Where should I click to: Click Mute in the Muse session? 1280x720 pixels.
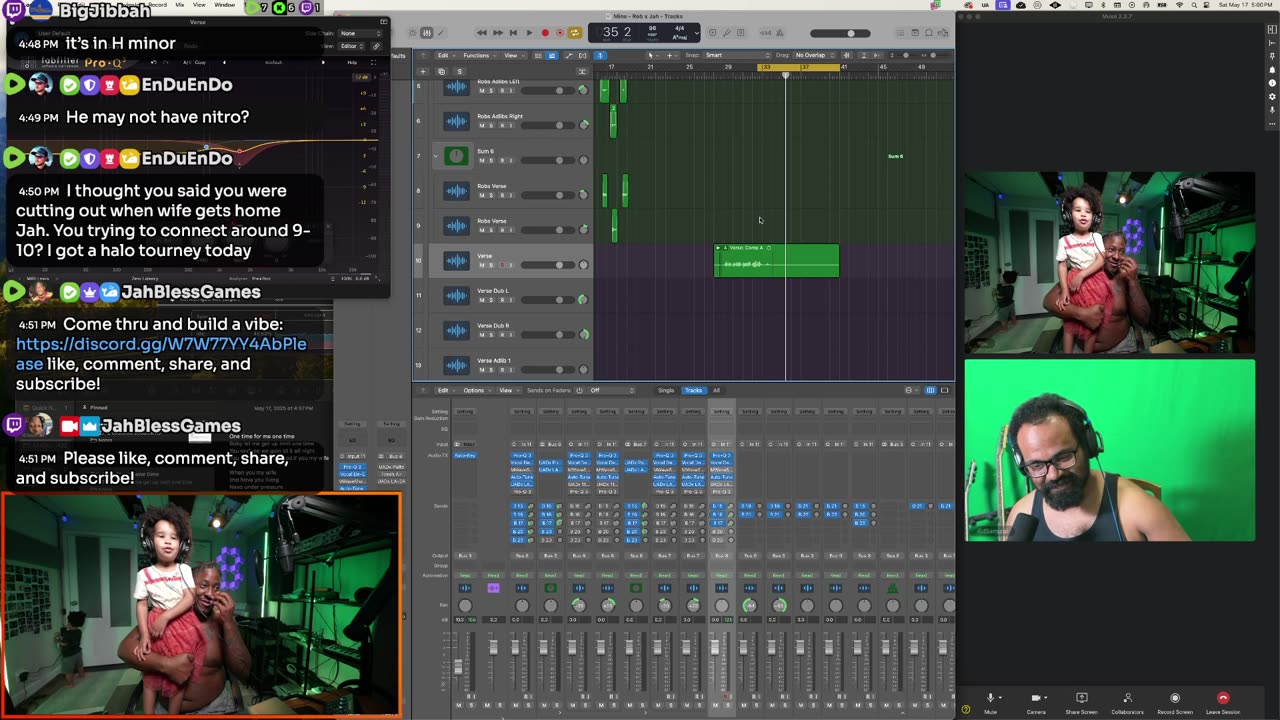(991, 702)
